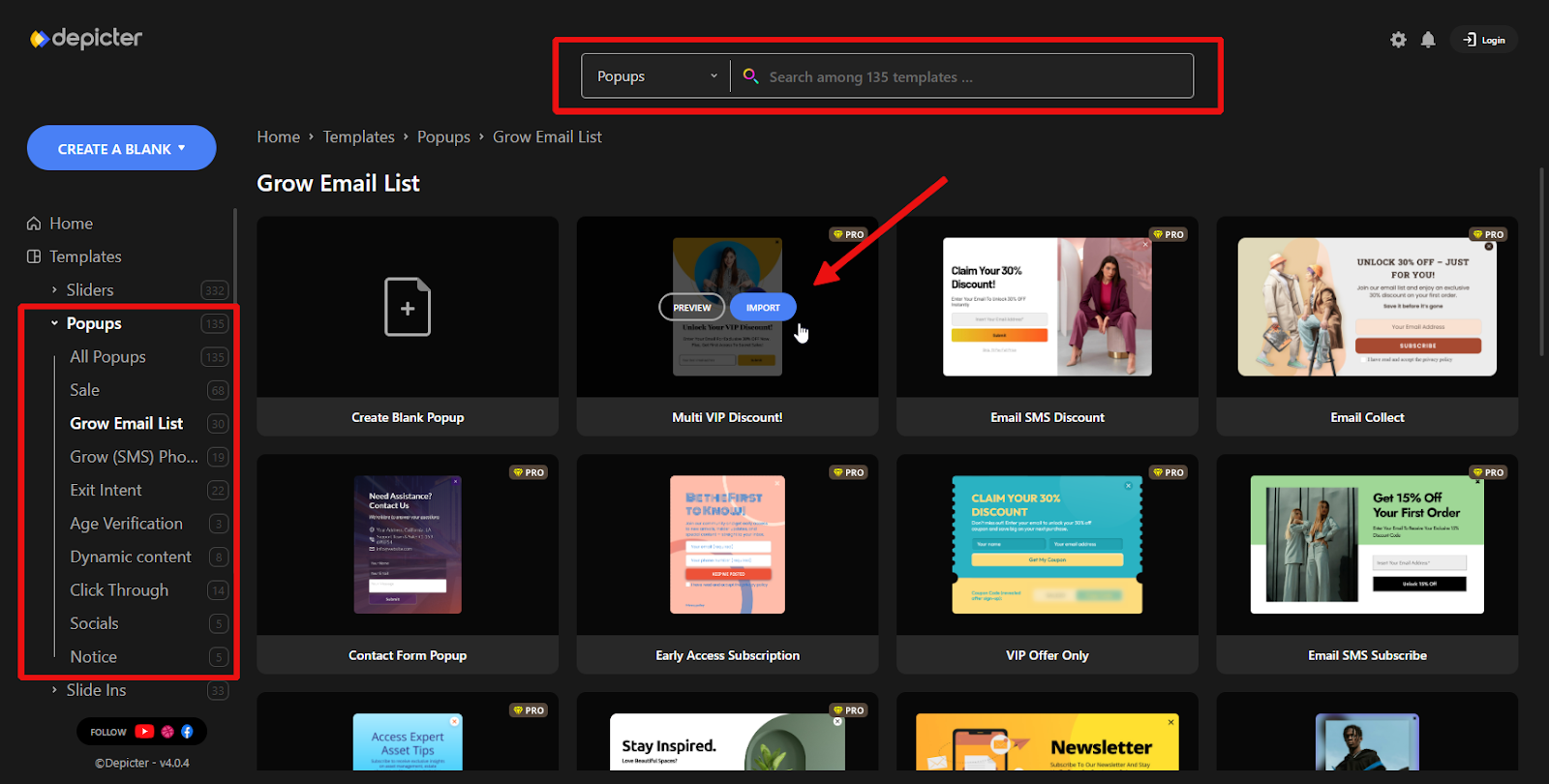
Task: Collapse the Popups tree section
Action: (x=54, y=323)
